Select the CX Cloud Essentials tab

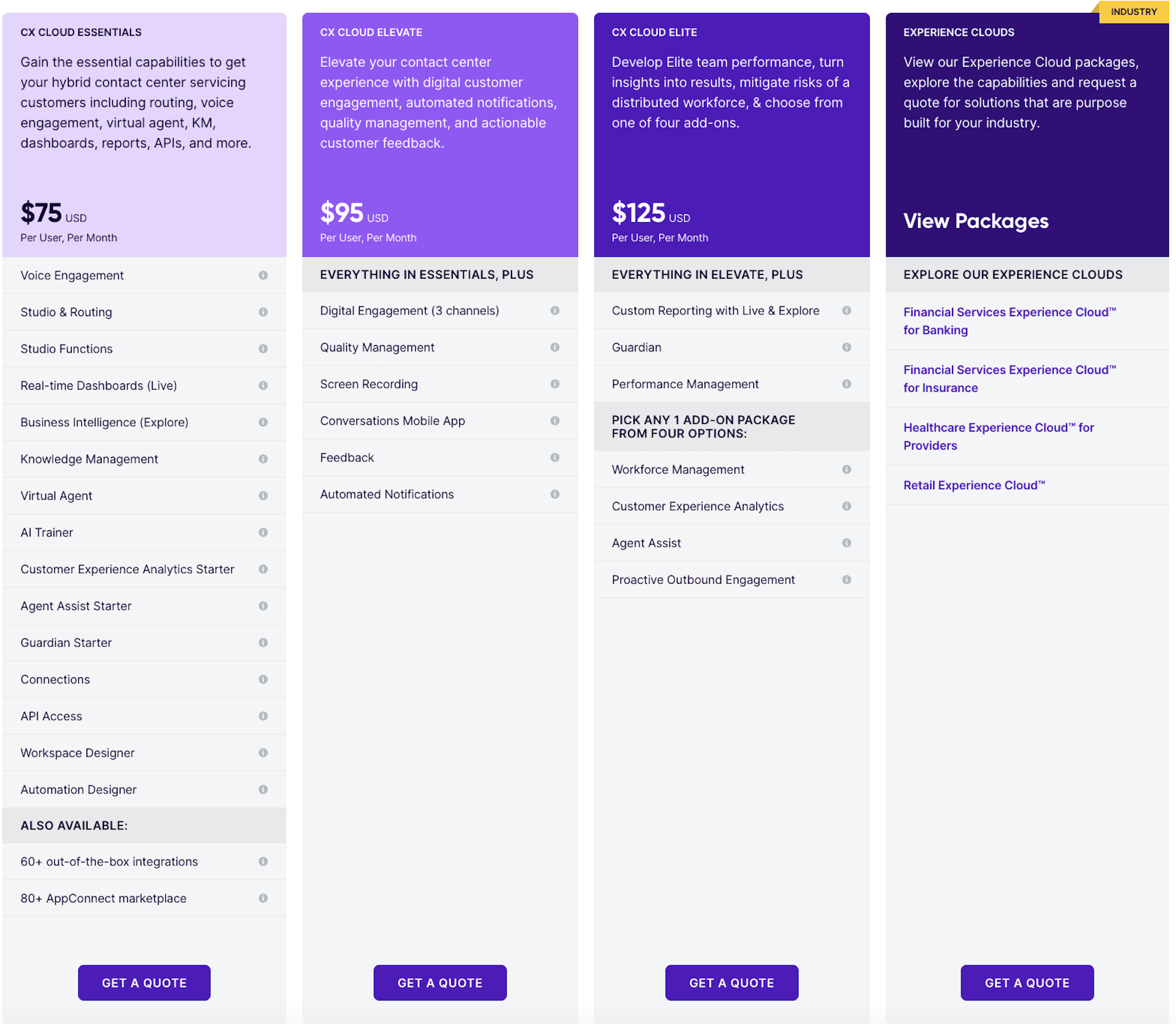tap(80, 30)
